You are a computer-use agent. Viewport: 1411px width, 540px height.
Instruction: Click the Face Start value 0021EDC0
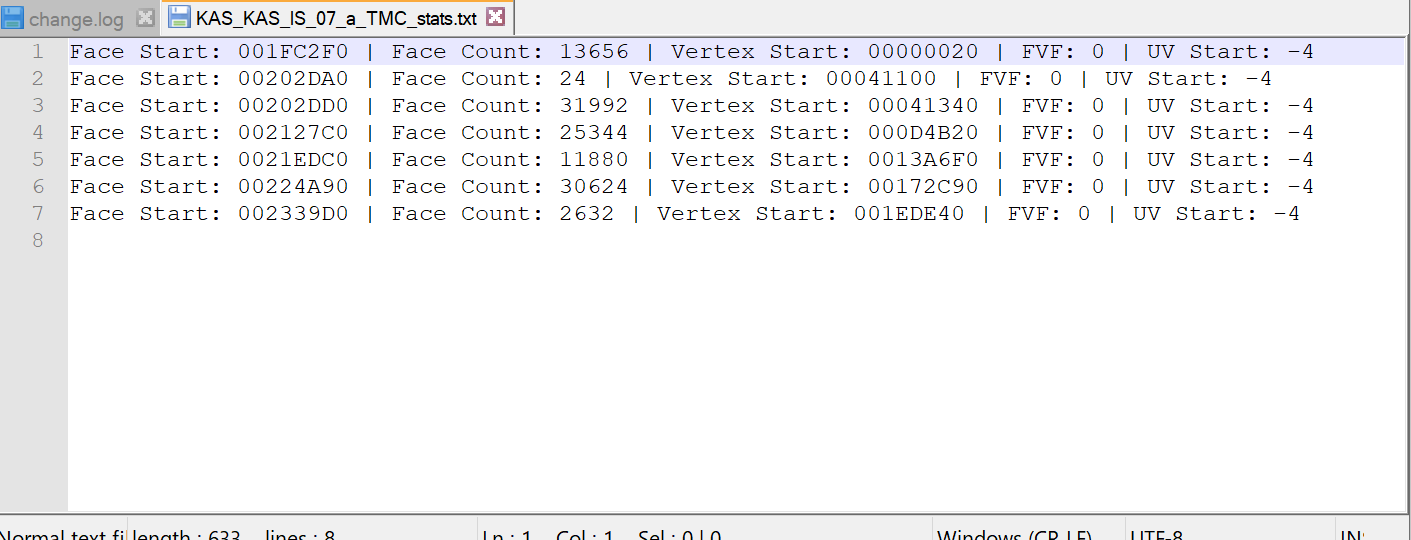click(x=293, y=159)
